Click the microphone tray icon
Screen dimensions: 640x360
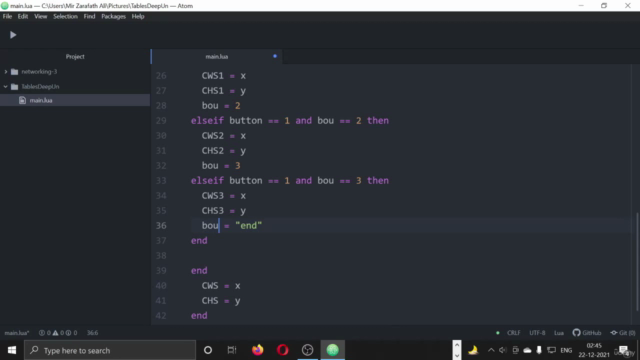tap(539, 350)
